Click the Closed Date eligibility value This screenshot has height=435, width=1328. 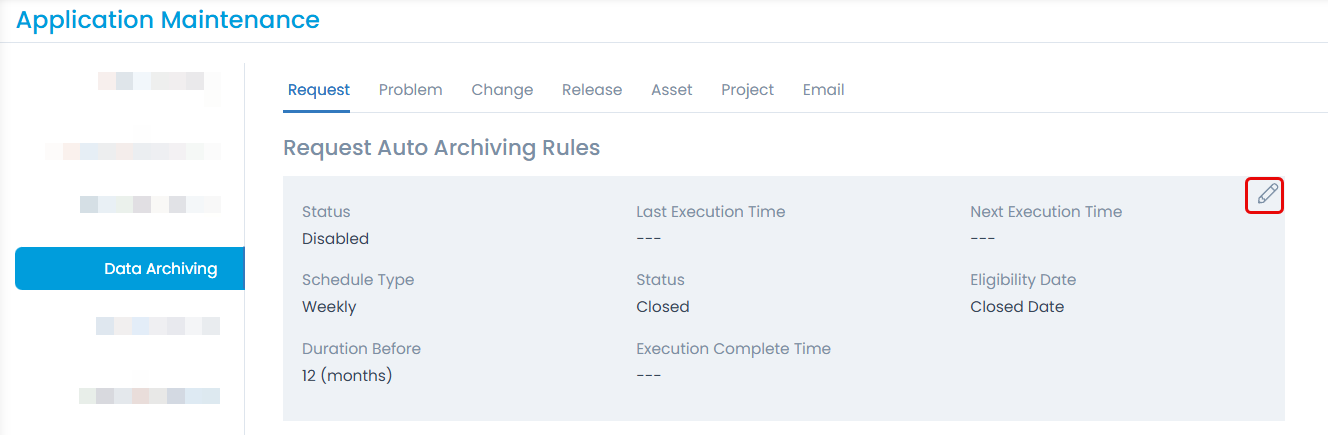(x=1017, y=307)
